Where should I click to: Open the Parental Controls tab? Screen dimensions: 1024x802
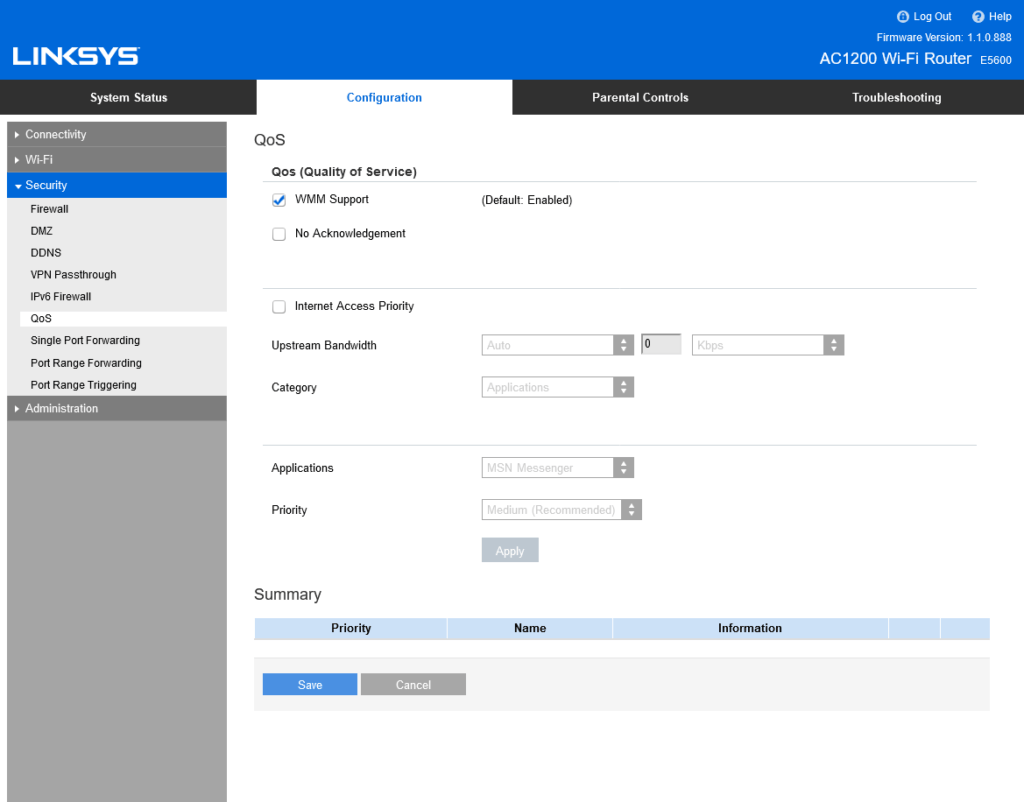click(x=640, y=97)
